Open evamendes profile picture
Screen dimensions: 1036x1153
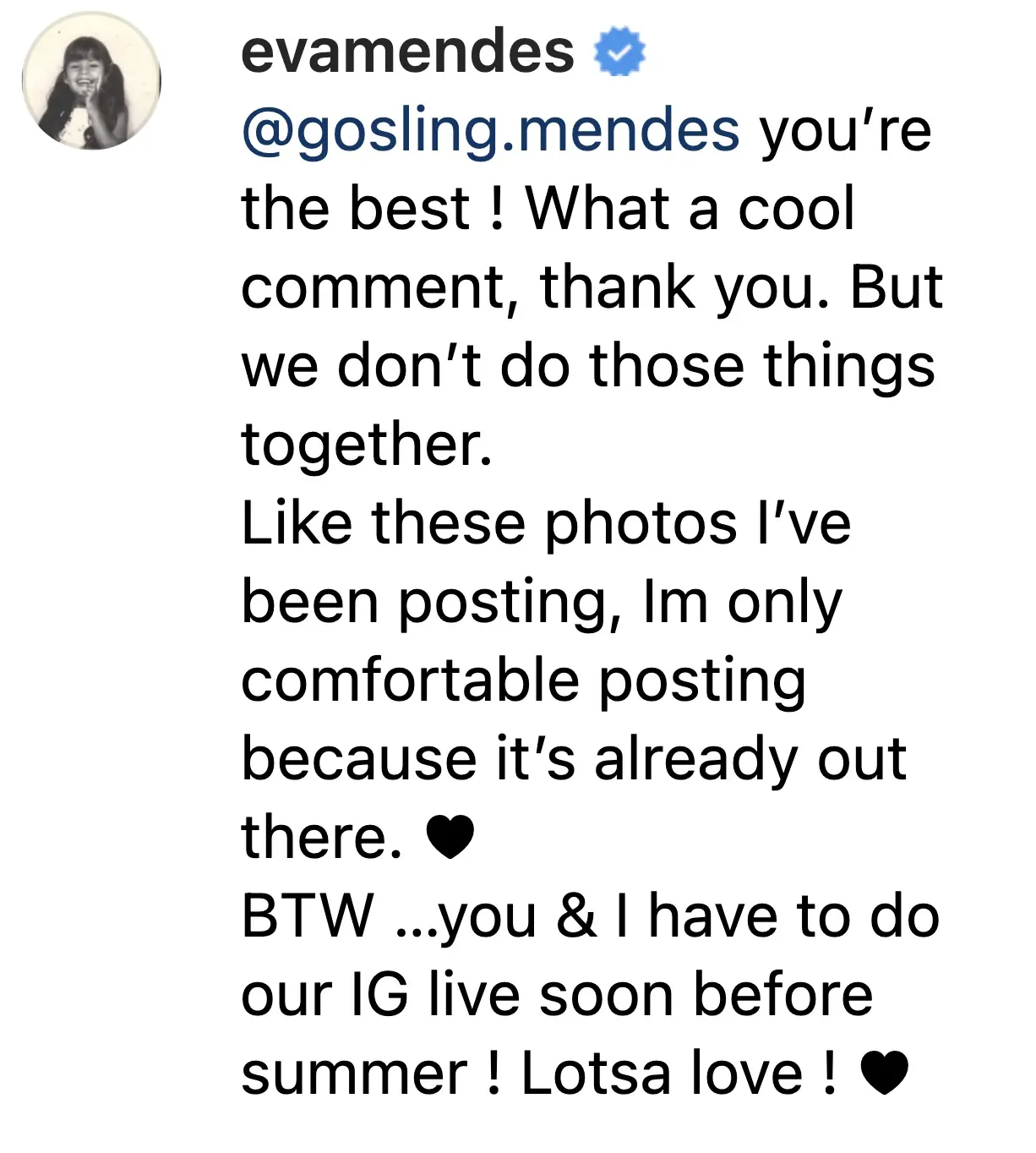coord(91,81)
